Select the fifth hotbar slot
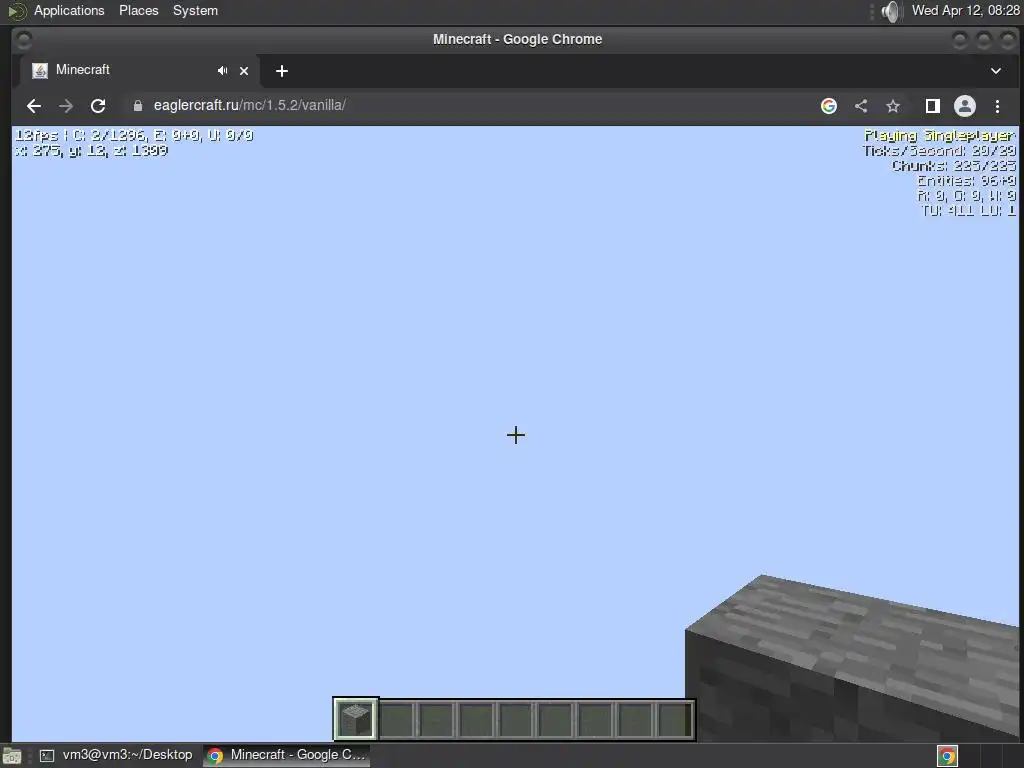 (515, 719)
